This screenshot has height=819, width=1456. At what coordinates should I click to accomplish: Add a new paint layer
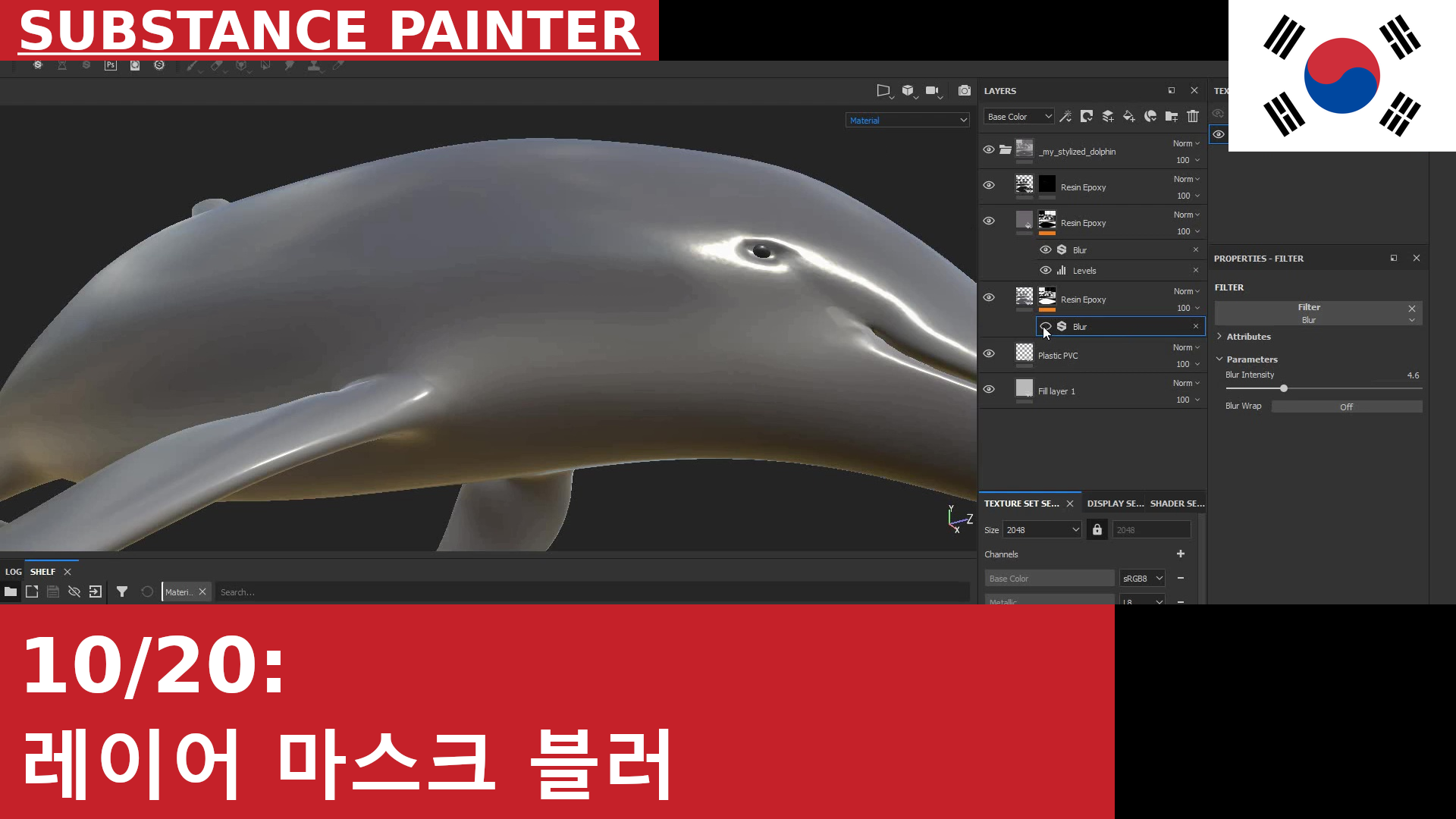[x=1108, y=116]
